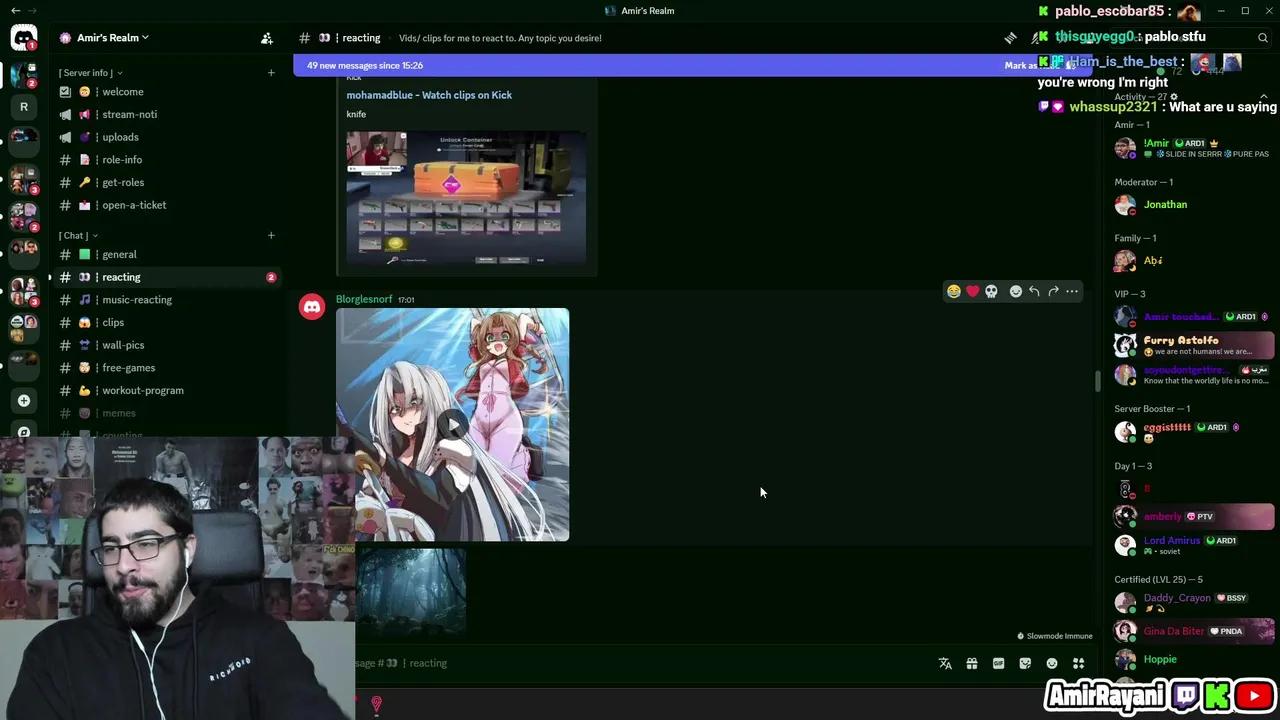The height and width of the screenshot is (720, 1280).
Task: Collapse the Server info category
Action: click(90, 72)
